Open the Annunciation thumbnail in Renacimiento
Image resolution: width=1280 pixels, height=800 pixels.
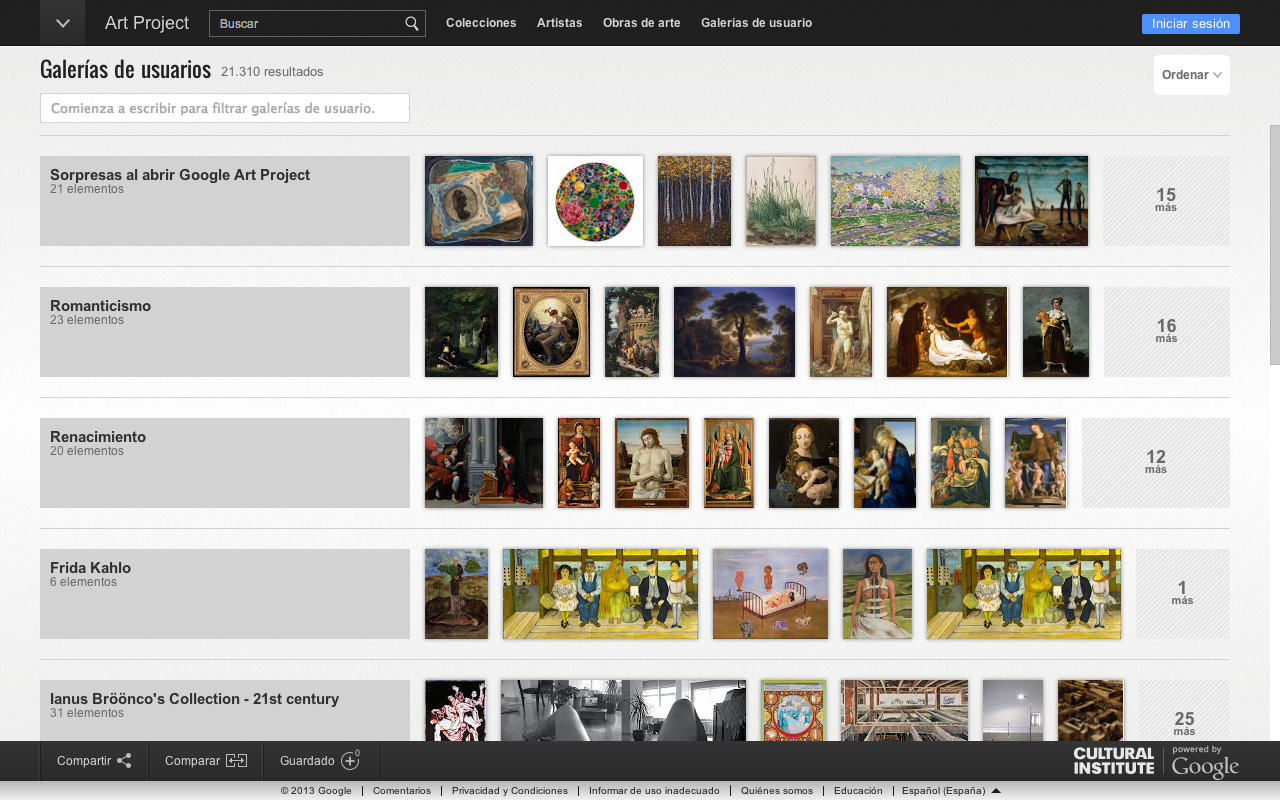click(x=484, y=463)
